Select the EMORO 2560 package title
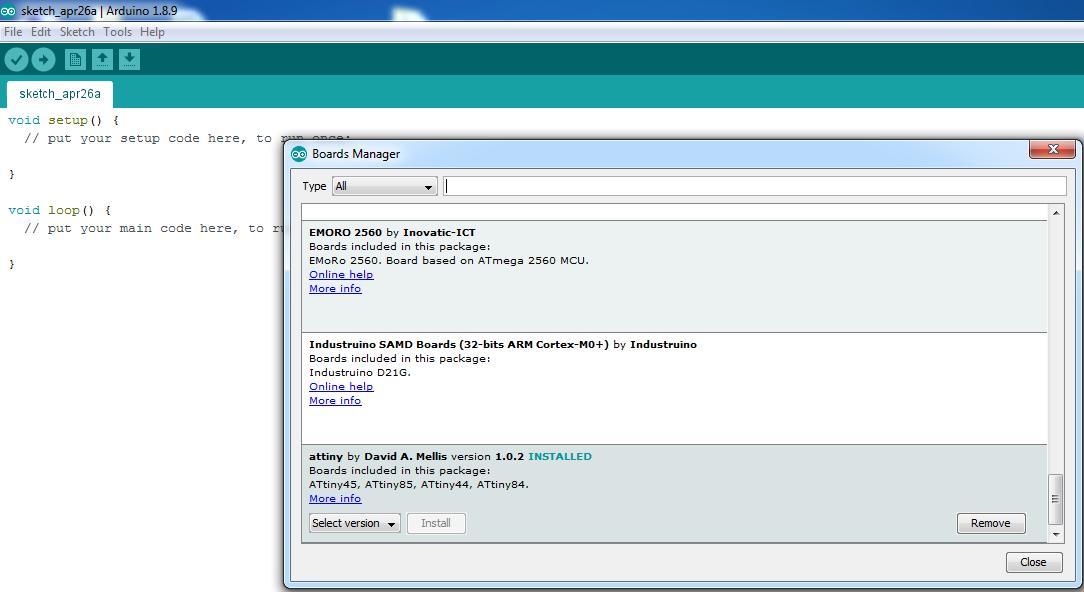 point(392,232)
